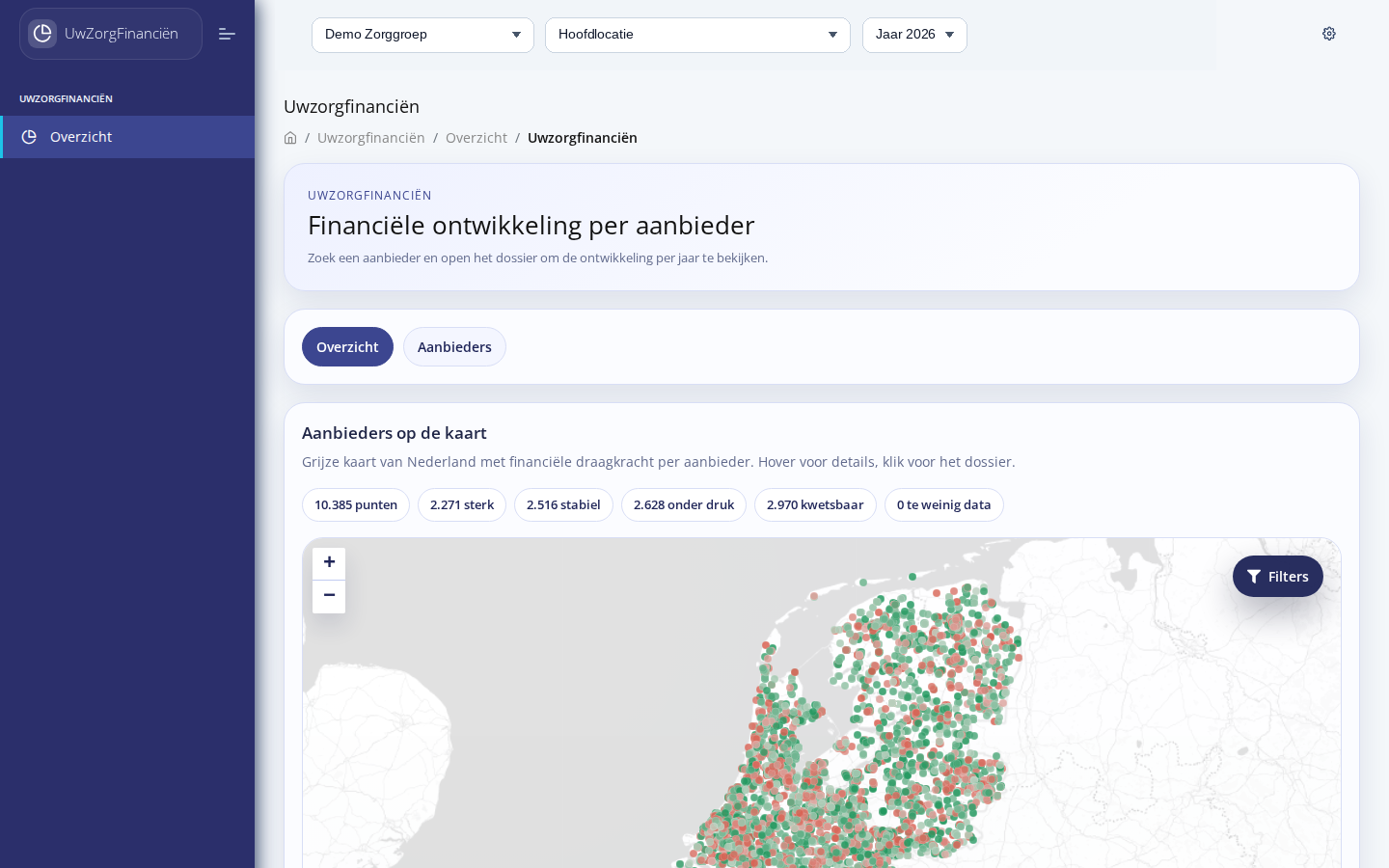This screenshot has width=1389, height=868.
Task: Click the 2.516 stabiel chip
Action: tap(563, 505)
